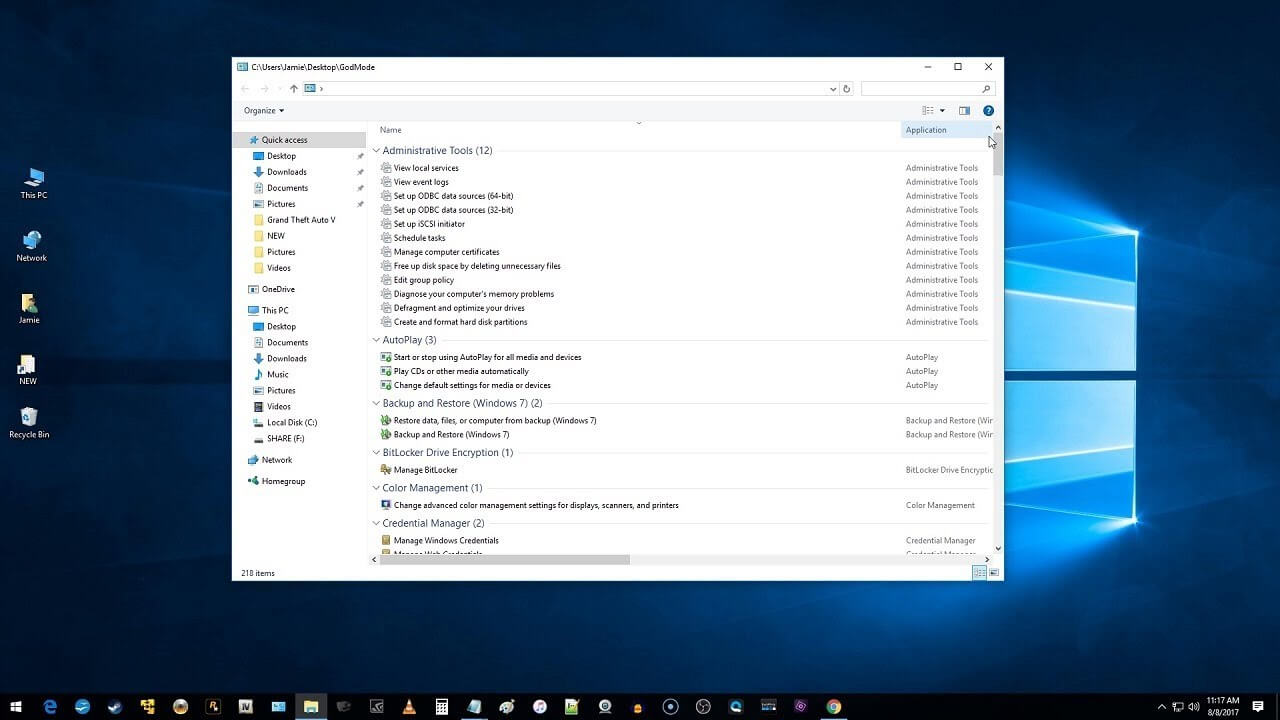The width and height of the screenshot is (1280, 720).
Task: Refresh the address bar location
Action: (x=846, y=89)
